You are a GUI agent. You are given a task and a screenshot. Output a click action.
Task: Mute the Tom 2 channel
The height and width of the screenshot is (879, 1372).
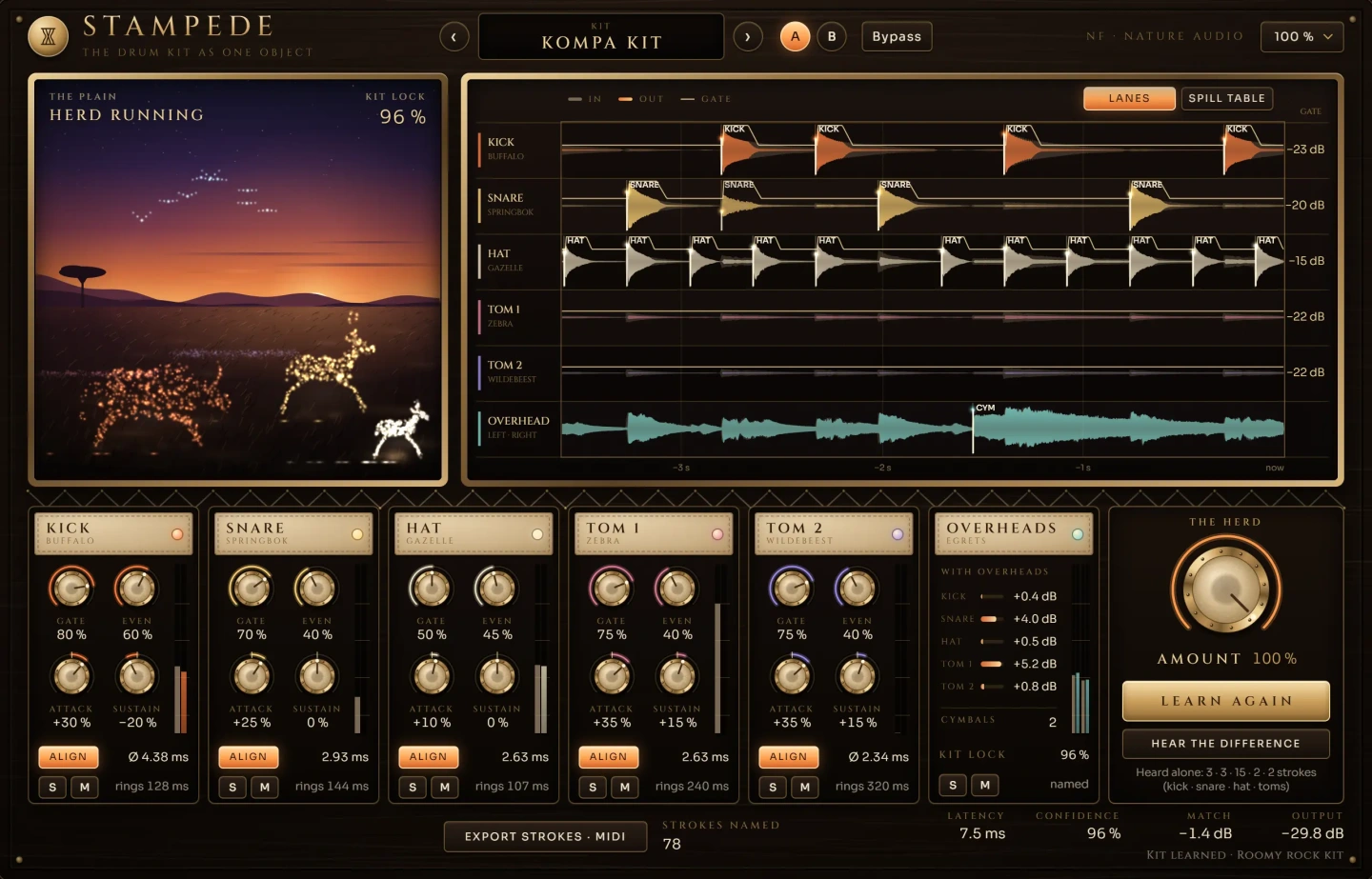coord(805,787)
